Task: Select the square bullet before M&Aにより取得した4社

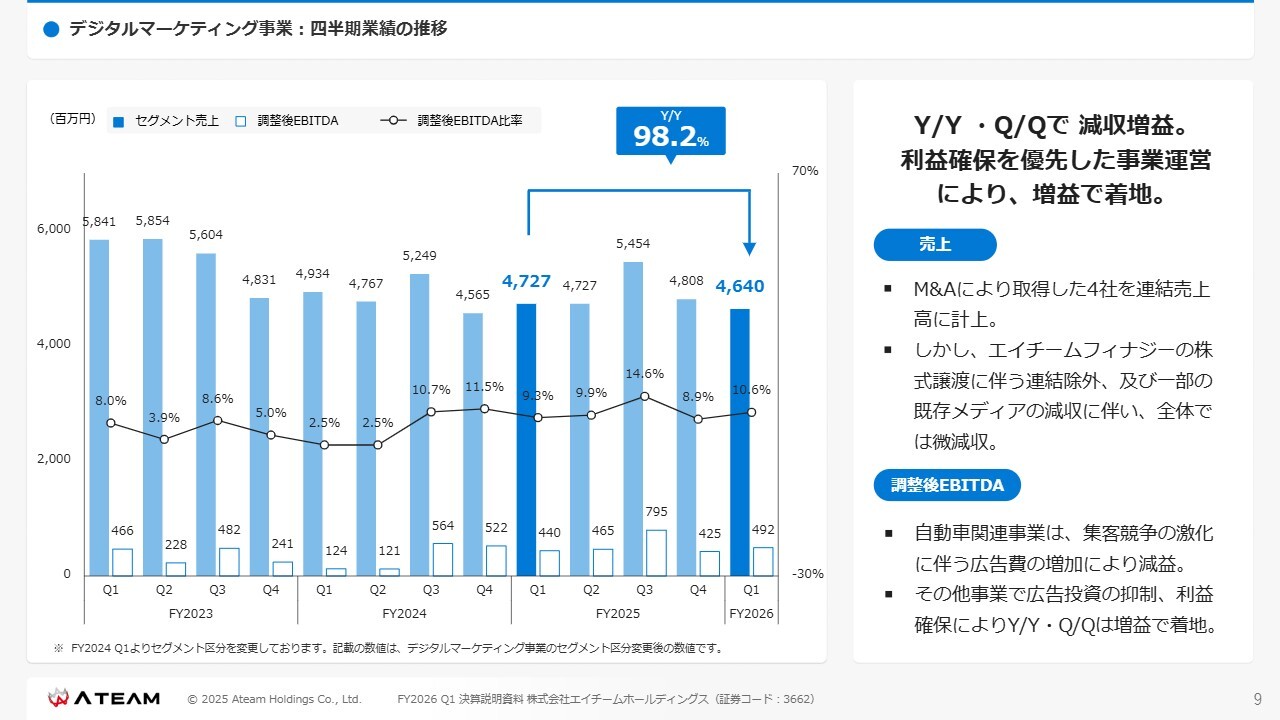Action: (887, 290)
